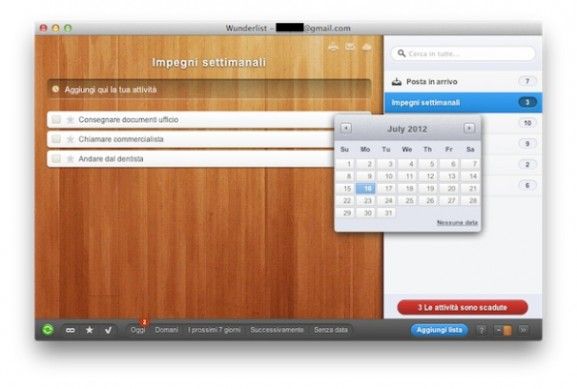Click the Nessuna data link in the calendar

click(457, 222)
